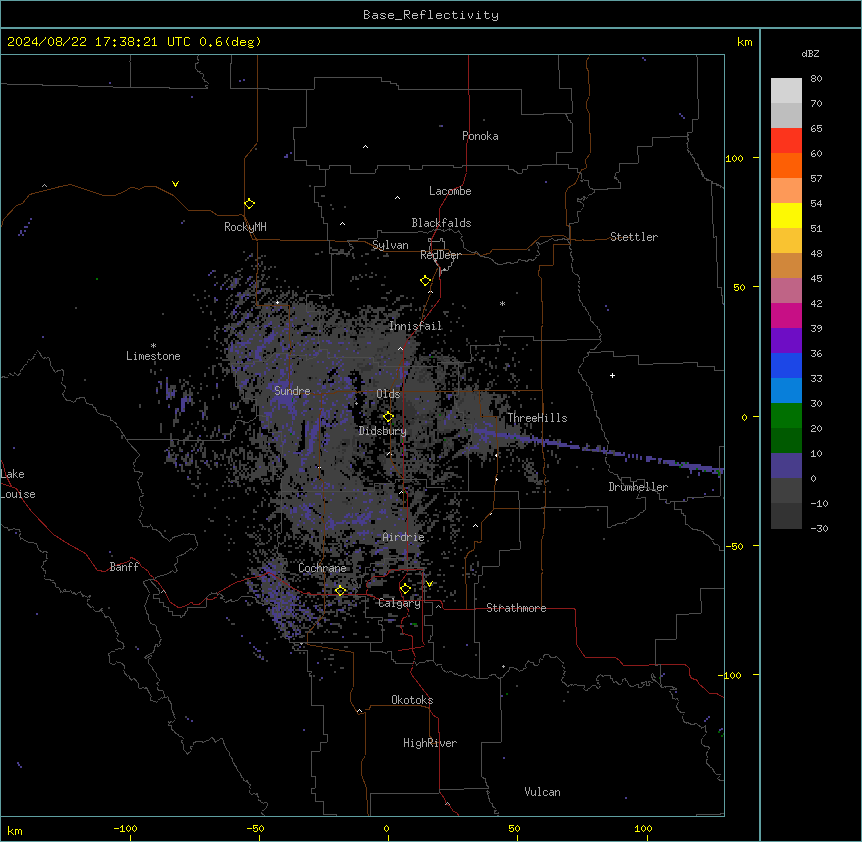Select the Strathmore label

tap(516, 608)
